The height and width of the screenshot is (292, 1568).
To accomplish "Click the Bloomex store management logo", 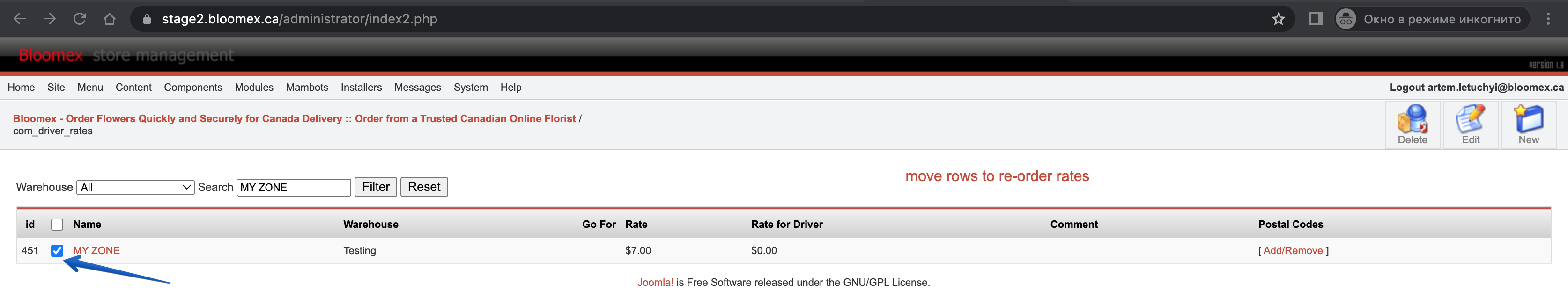I will point(126,55).
